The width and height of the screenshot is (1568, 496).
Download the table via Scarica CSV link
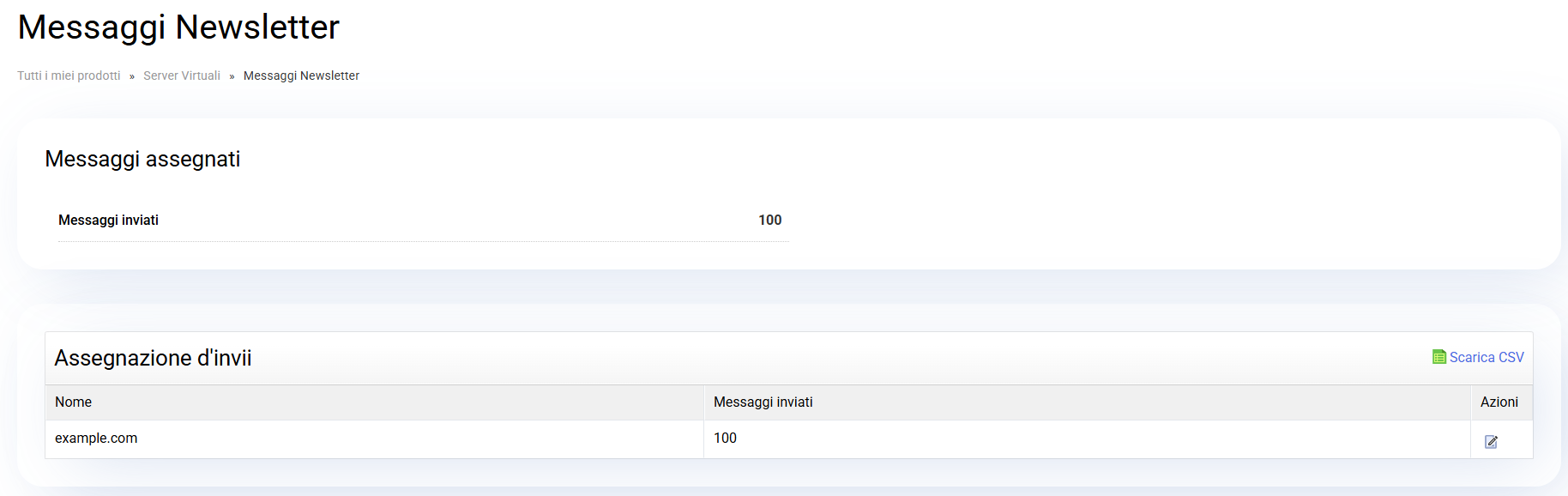(x=1486, y=357)
